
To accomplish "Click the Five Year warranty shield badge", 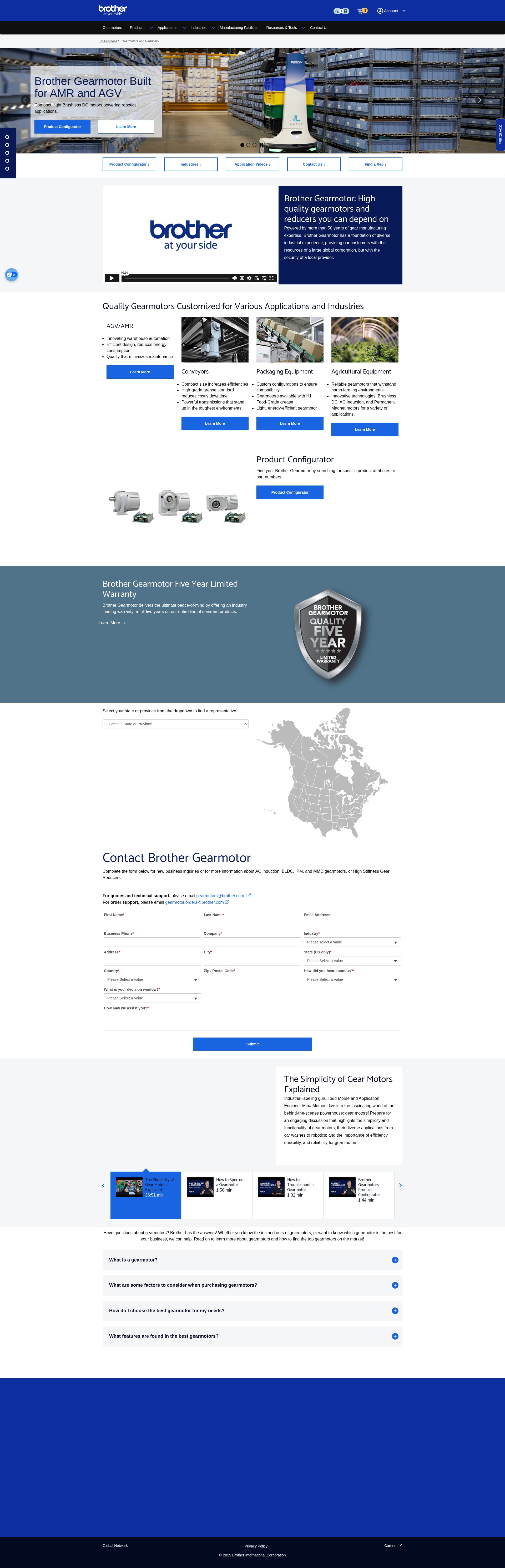I will click(x=328, y=634).
